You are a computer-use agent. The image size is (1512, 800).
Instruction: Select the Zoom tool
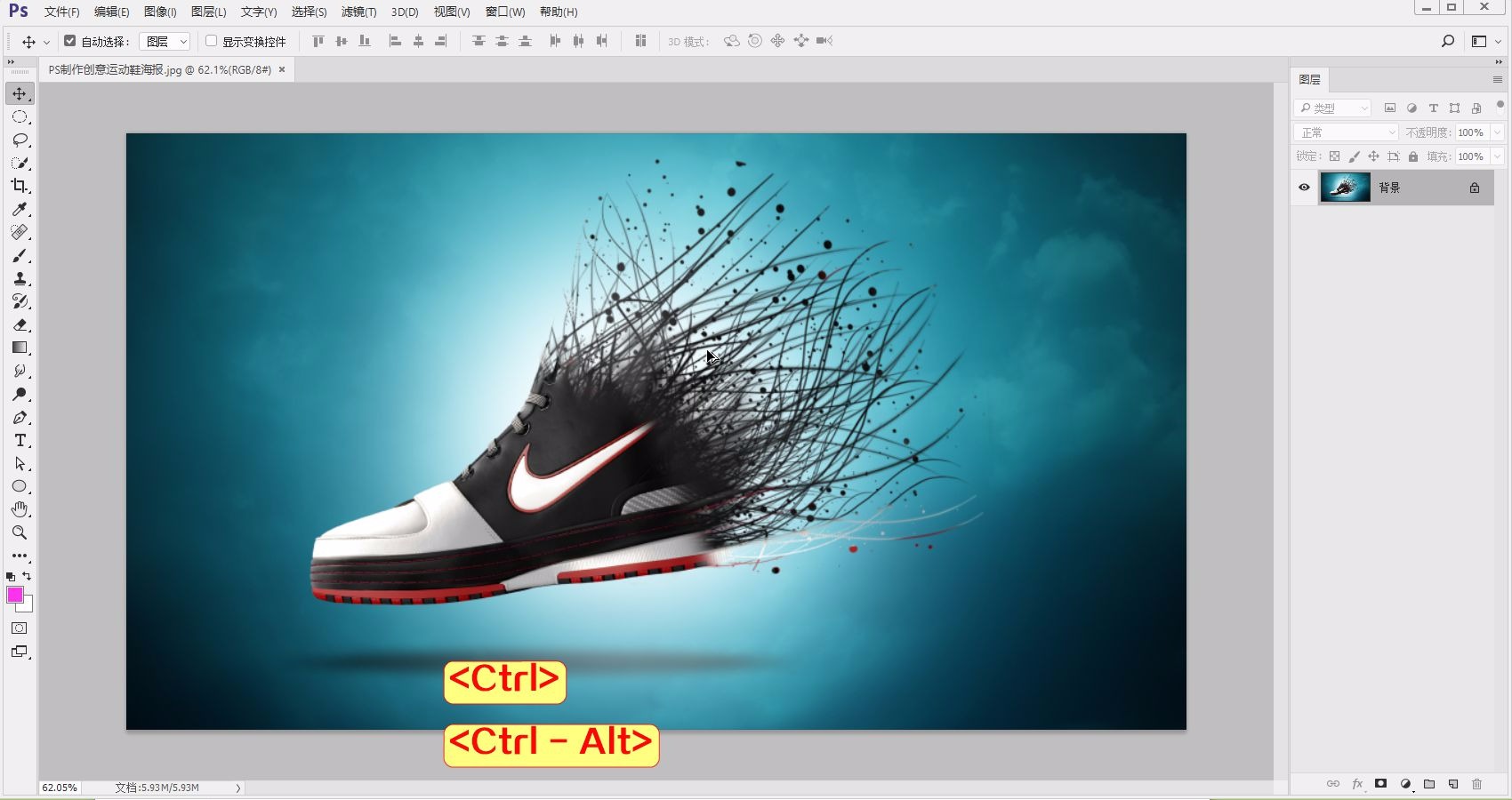pos(20,532)
